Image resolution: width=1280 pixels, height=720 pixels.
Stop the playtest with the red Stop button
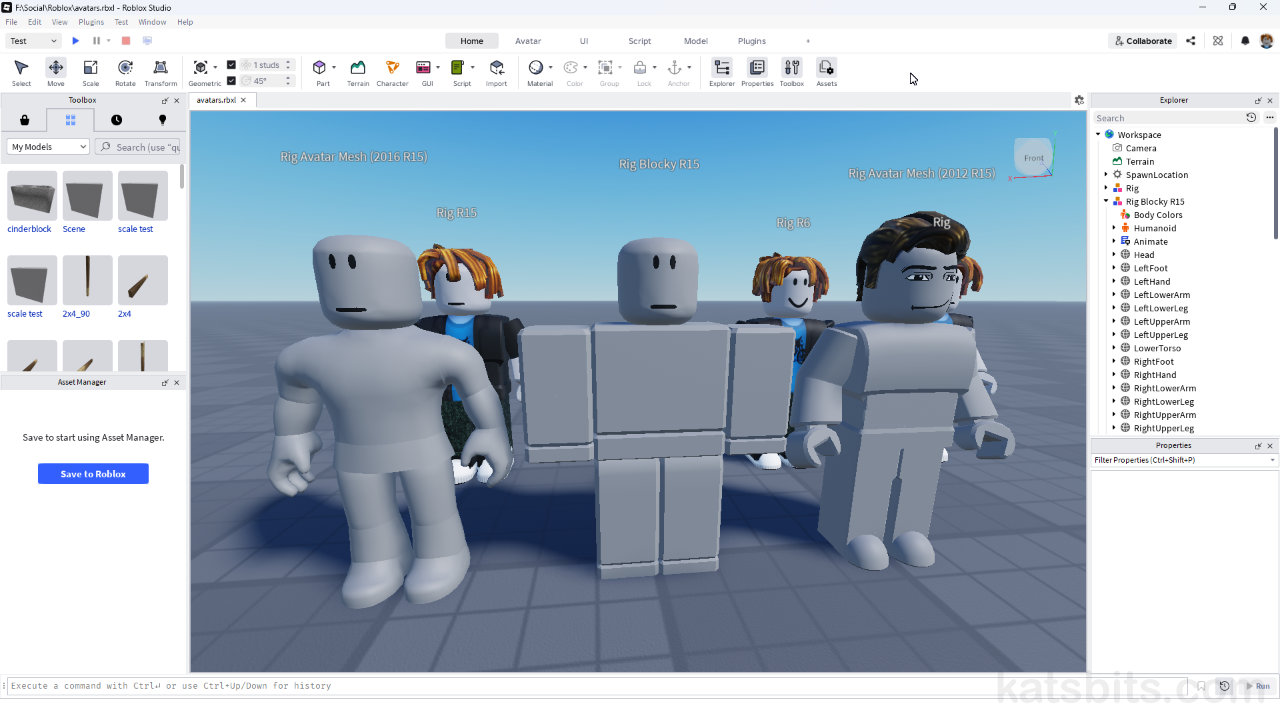[126, 41]
